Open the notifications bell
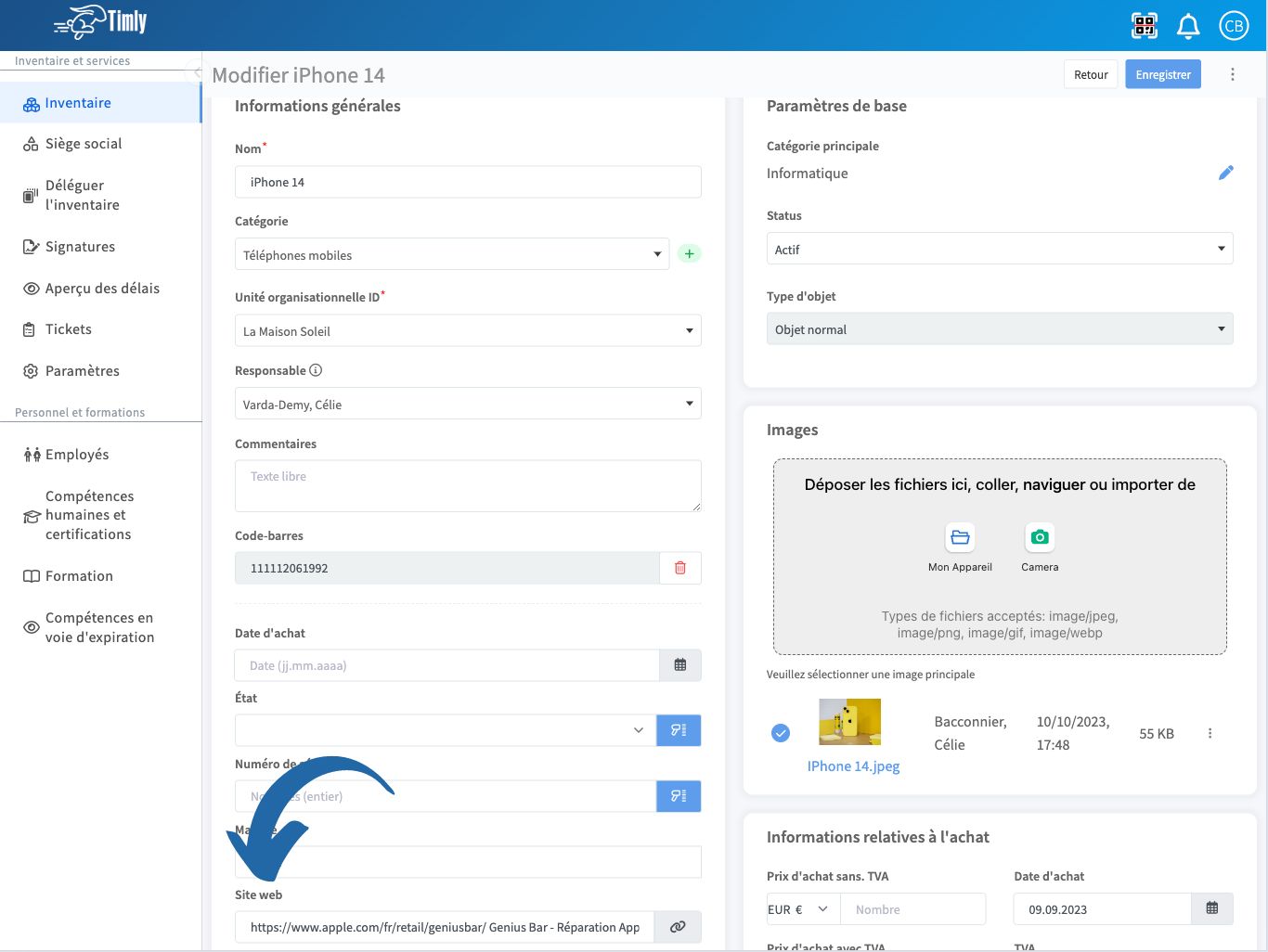This screenshot has height=952, width=1268. [x=1188, y=26]
